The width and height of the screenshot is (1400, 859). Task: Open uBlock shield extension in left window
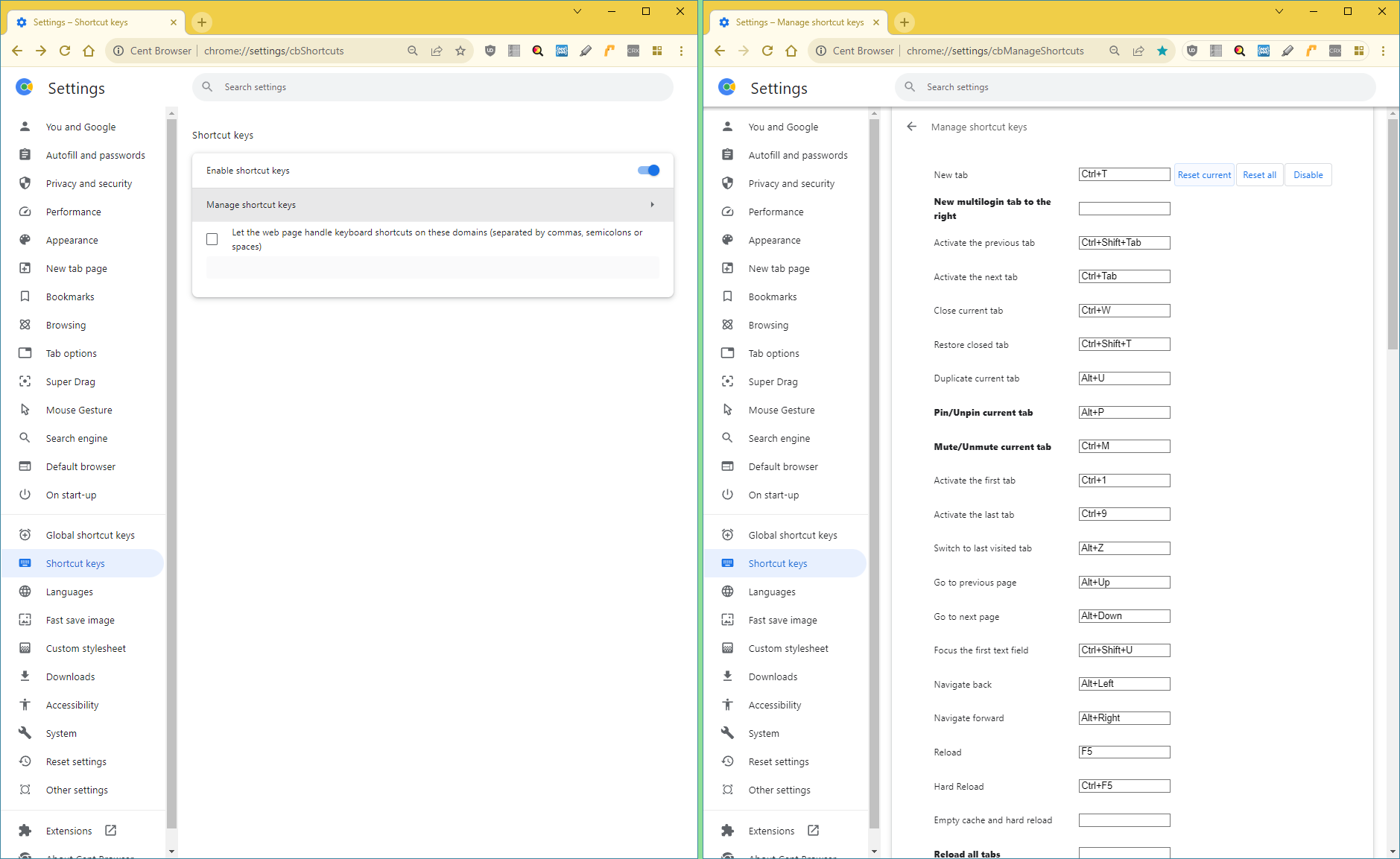[490, 51]
